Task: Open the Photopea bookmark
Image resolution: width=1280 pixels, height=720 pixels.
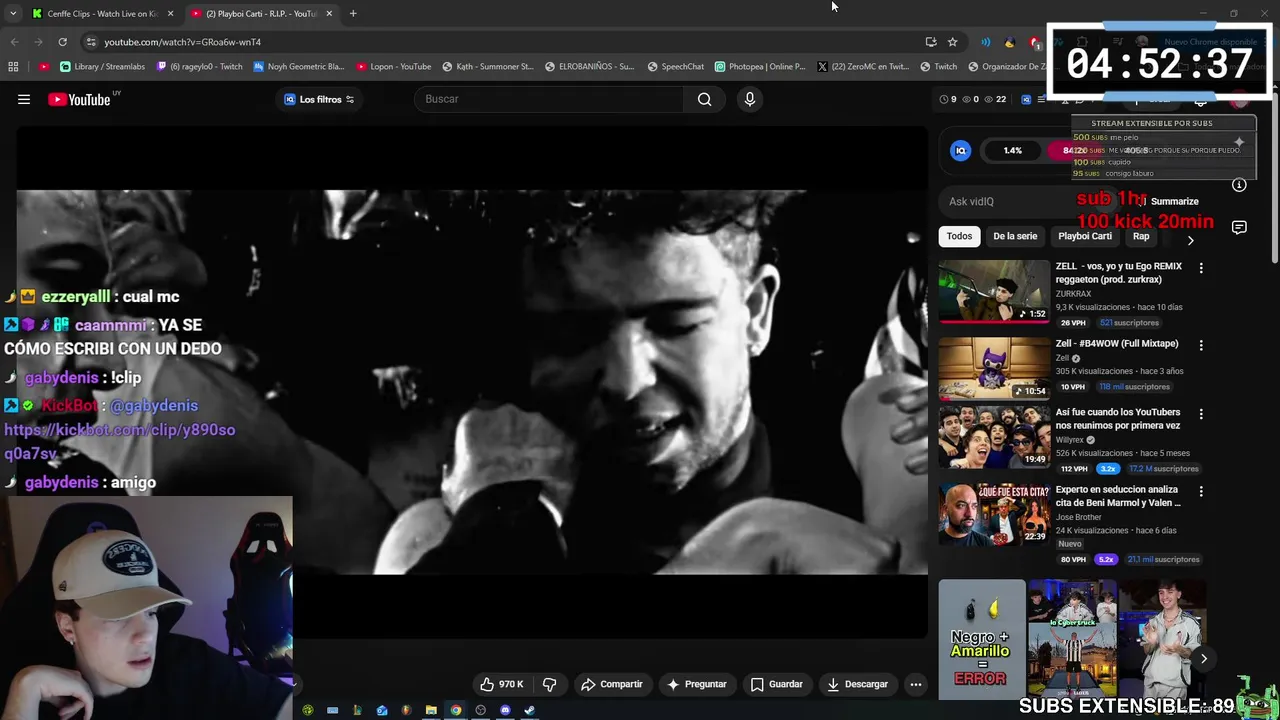Action: [760, 67]
